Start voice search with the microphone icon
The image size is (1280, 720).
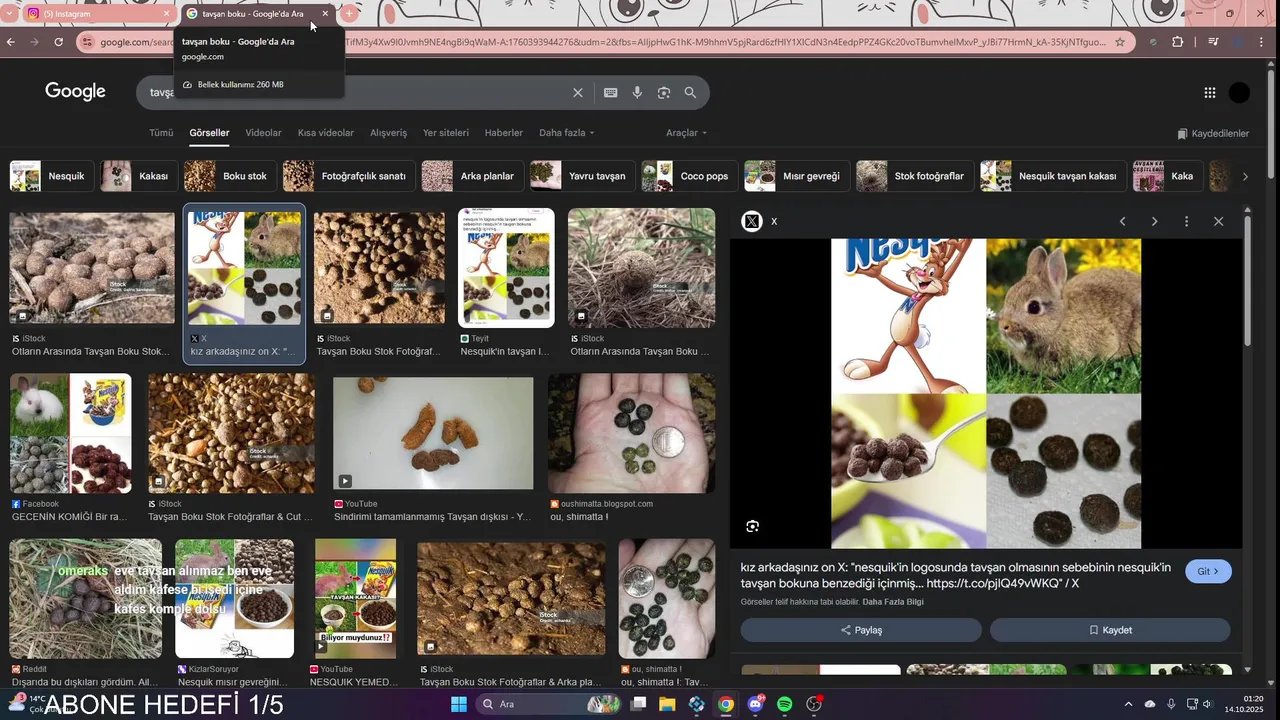(637, 93)
